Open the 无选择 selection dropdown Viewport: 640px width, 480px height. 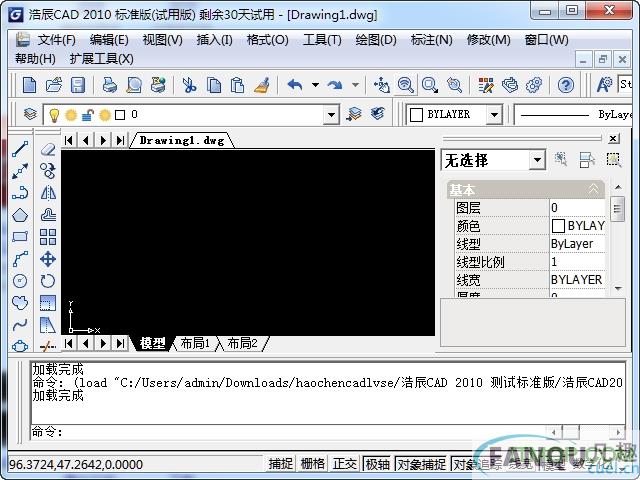click(x=538, y=160)
